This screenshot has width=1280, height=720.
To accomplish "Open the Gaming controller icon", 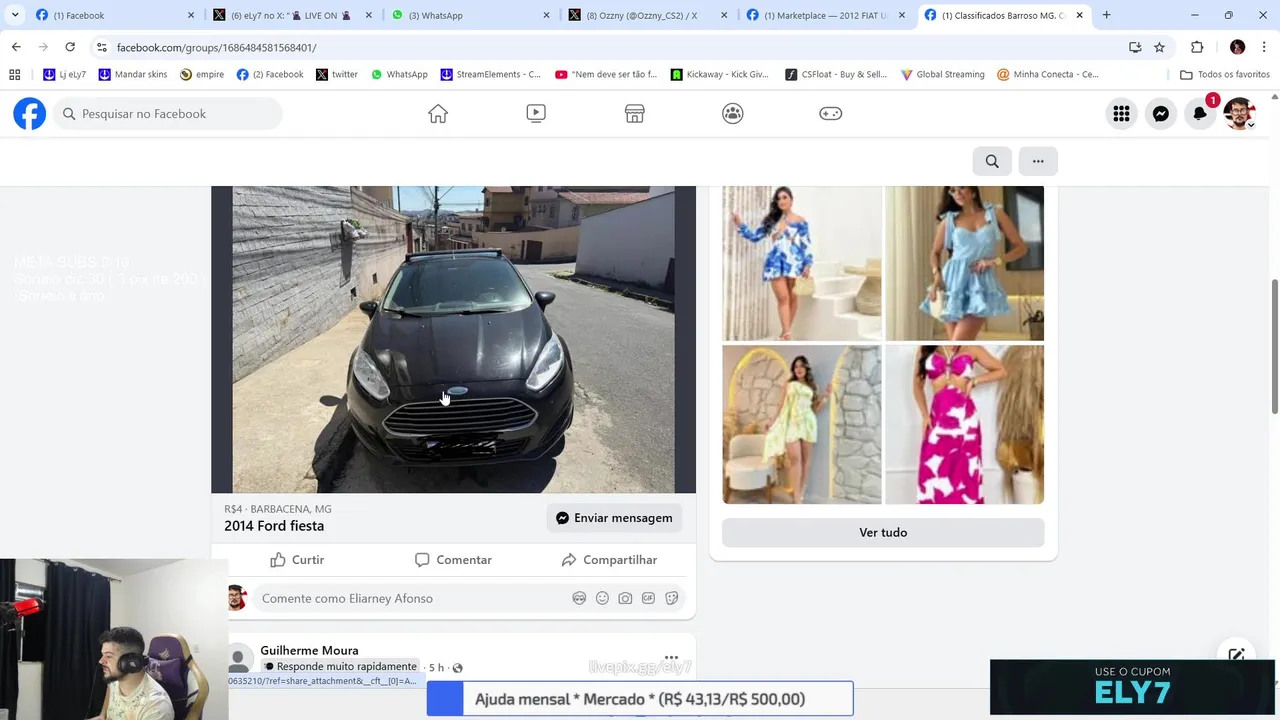I will [831, 114].
